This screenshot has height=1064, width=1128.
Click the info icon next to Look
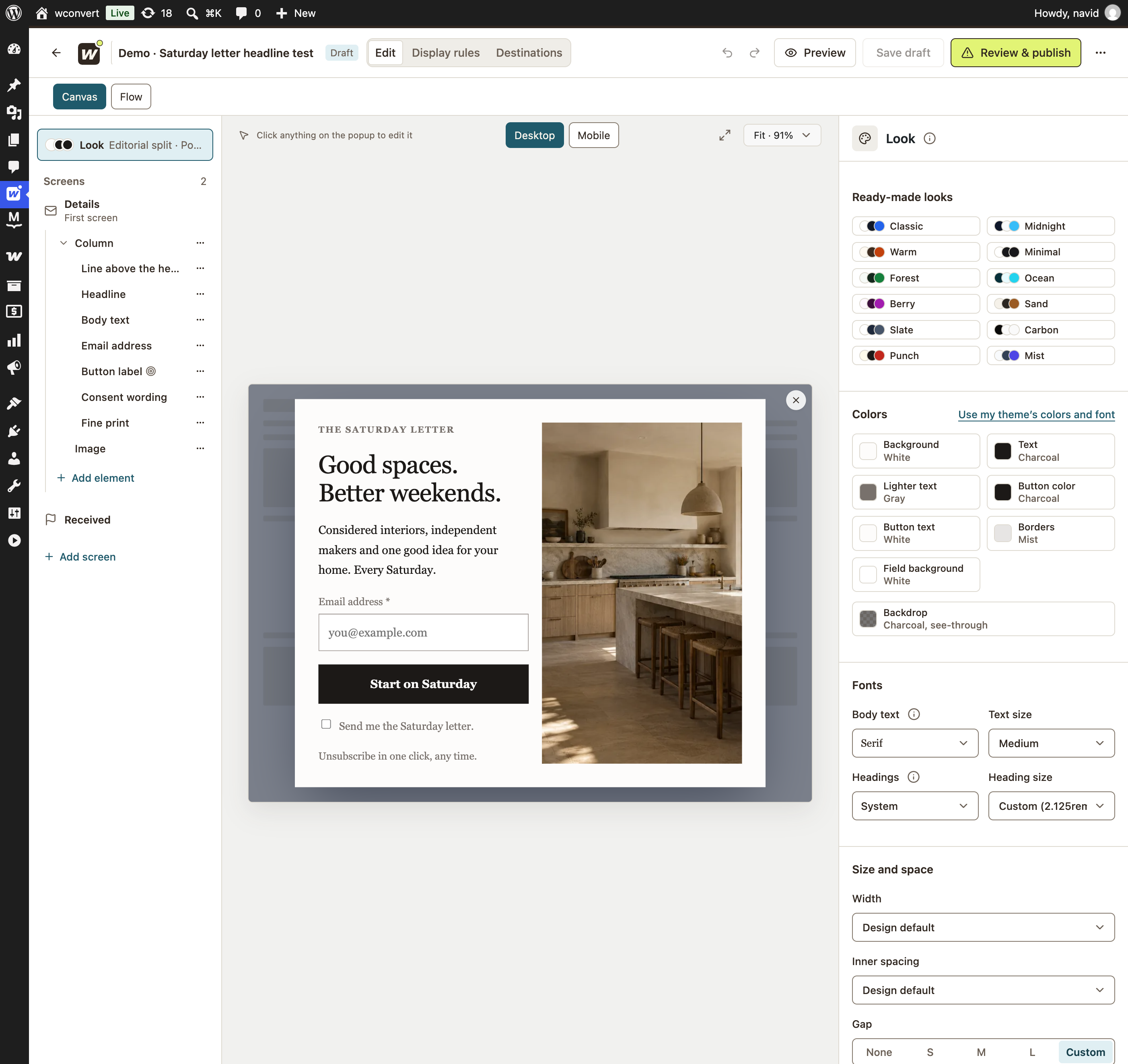click(929, 138)
